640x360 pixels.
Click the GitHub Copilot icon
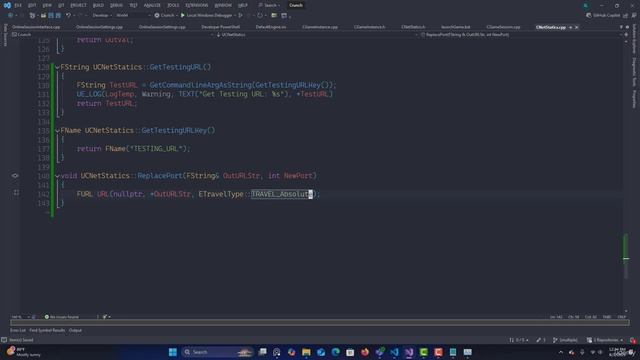point(589,16)
